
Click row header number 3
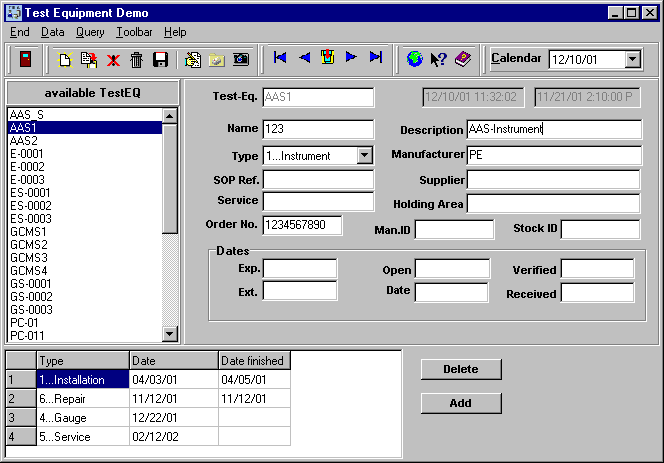pyautogui.click(x=21, y=418)
